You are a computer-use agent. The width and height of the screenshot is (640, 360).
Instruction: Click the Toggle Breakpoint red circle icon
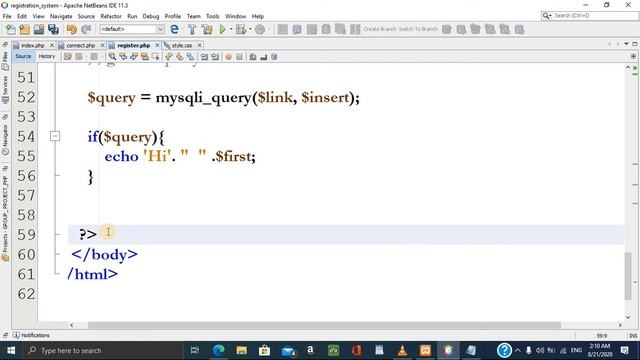pyautogui.click(x=229, y=57)
